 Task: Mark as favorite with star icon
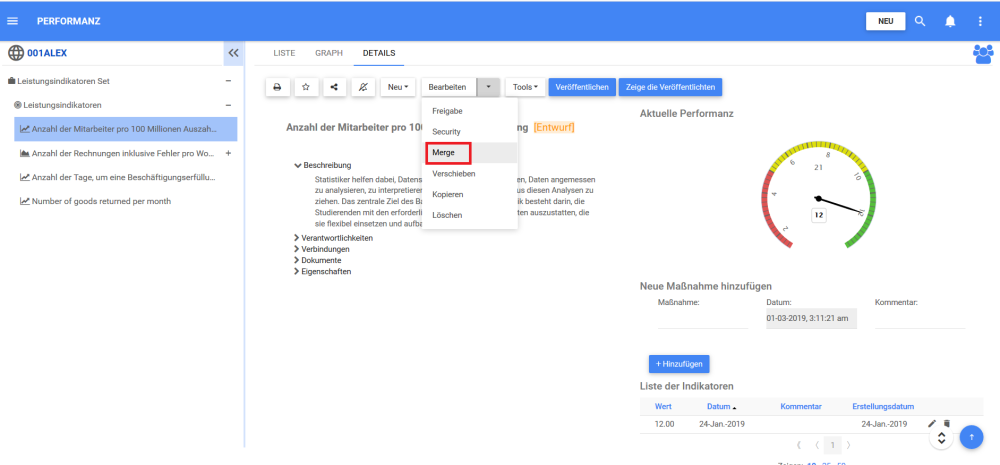[305, 87]
